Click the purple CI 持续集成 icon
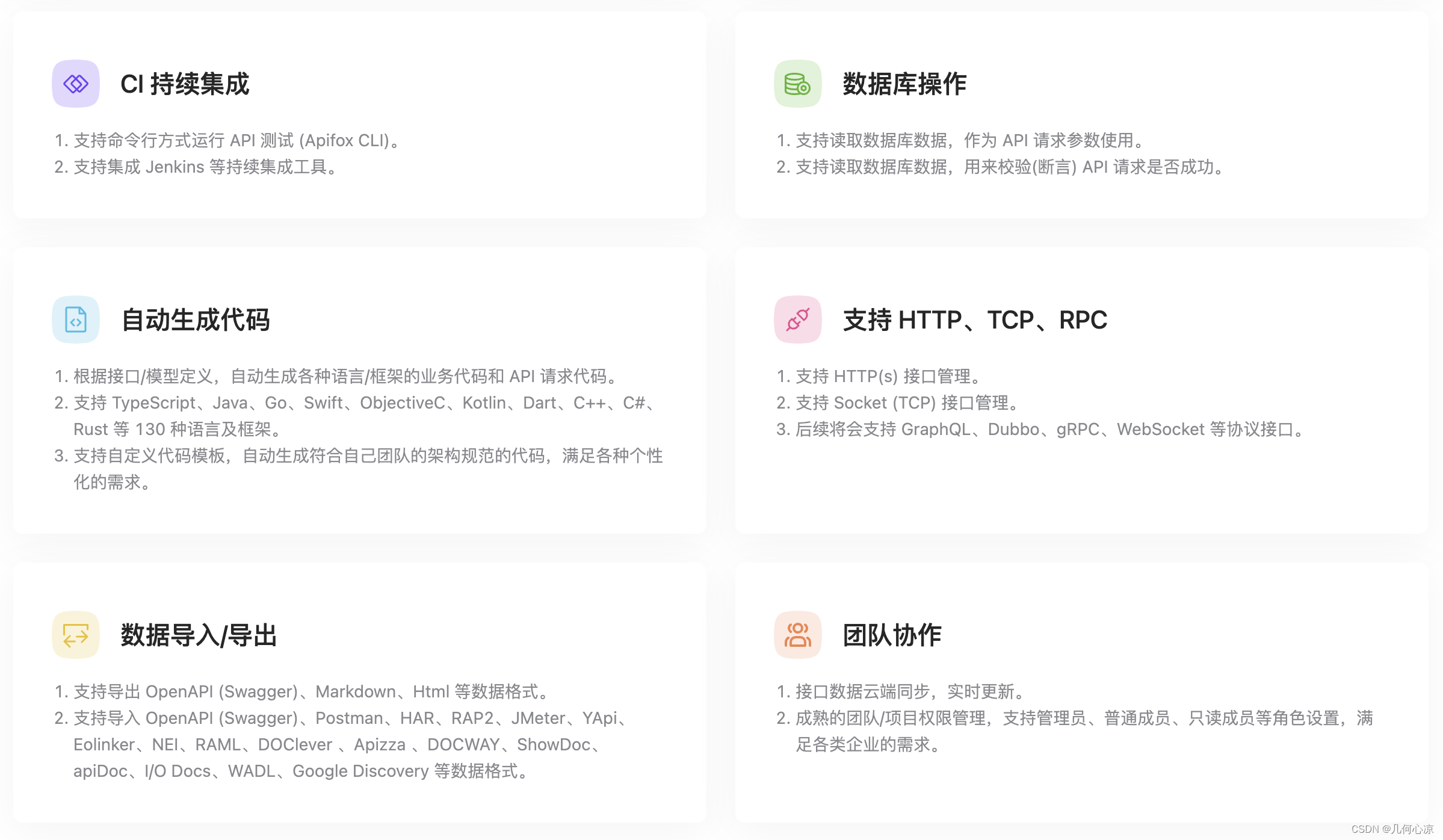This screenshot has height=840, width=1443. tap(76, 84)
